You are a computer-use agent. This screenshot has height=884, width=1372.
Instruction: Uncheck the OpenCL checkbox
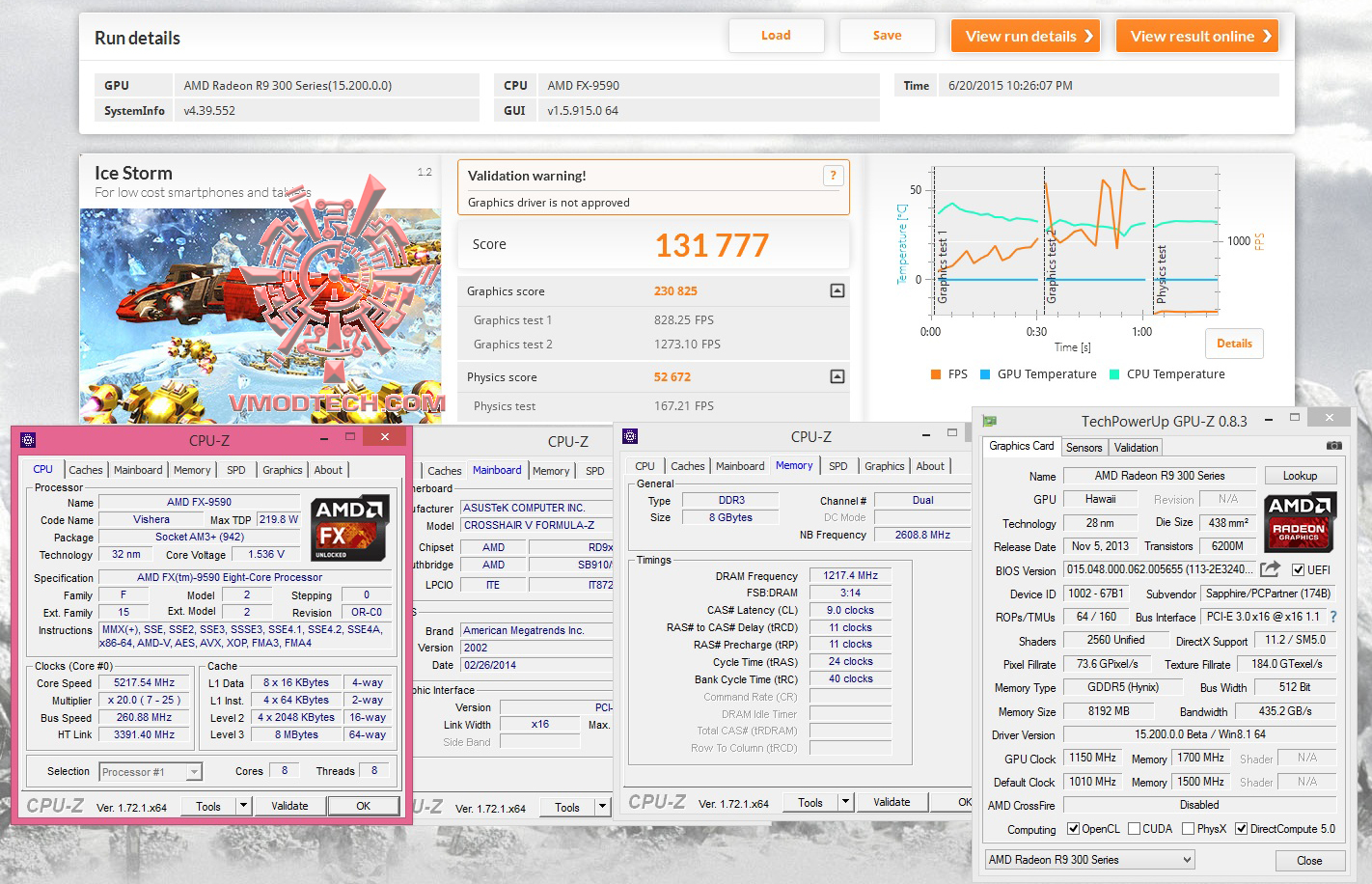click(x=1073, y=829)
